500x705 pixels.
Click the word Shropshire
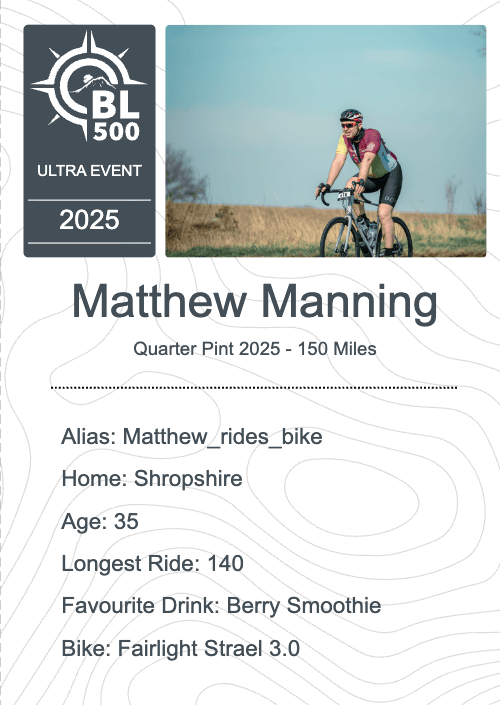(188, 478)
